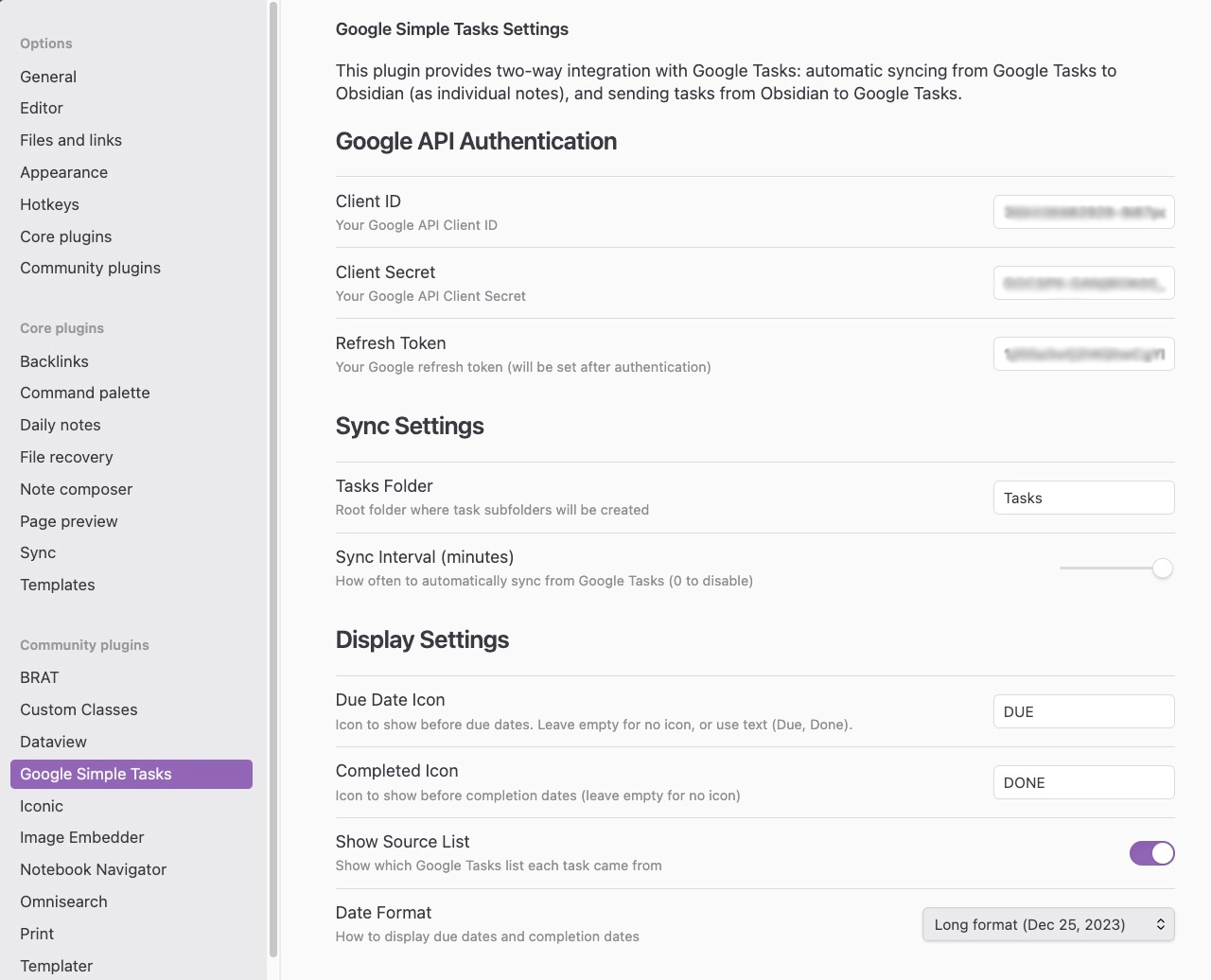
Task: Click the Client ID input field
Action: 1083,212
